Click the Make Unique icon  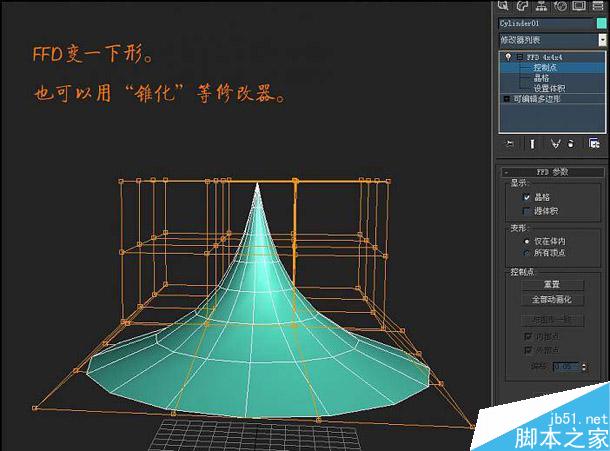pos(555,144)
